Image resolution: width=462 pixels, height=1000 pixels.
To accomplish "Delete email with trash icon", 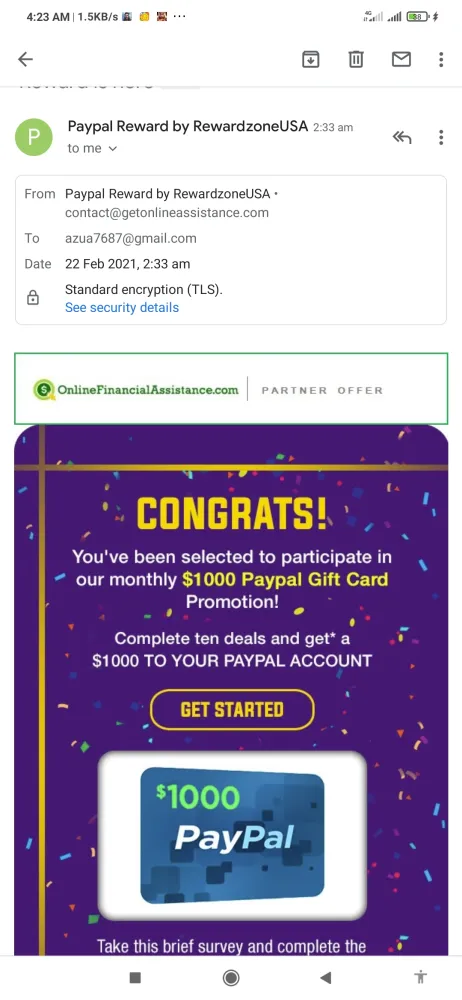I will coord(355,59).
